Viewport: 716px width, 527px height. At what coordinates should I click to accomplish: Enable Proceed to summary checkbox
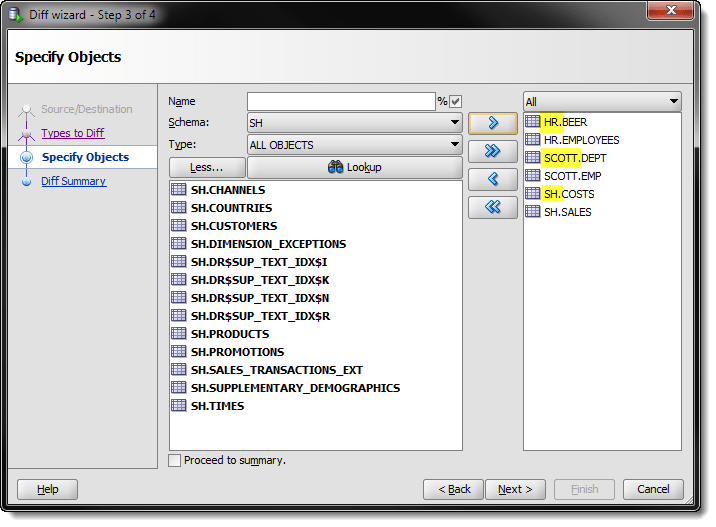(x=174, y=460)
